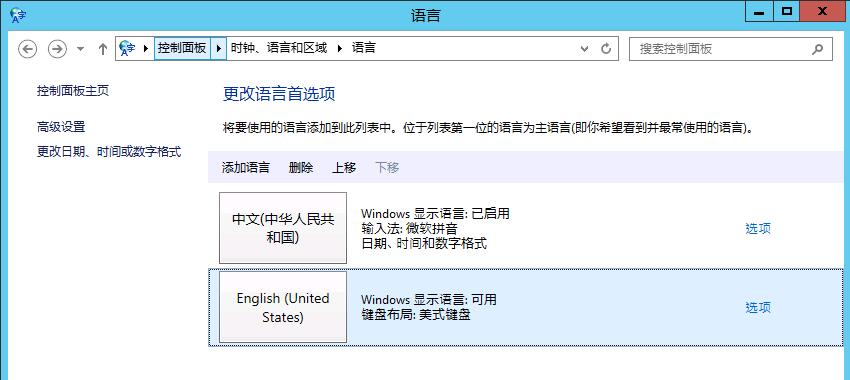
Task: Click 添加语言 in the toolbar
Action: pyautogui.click(x=246, y=168)
